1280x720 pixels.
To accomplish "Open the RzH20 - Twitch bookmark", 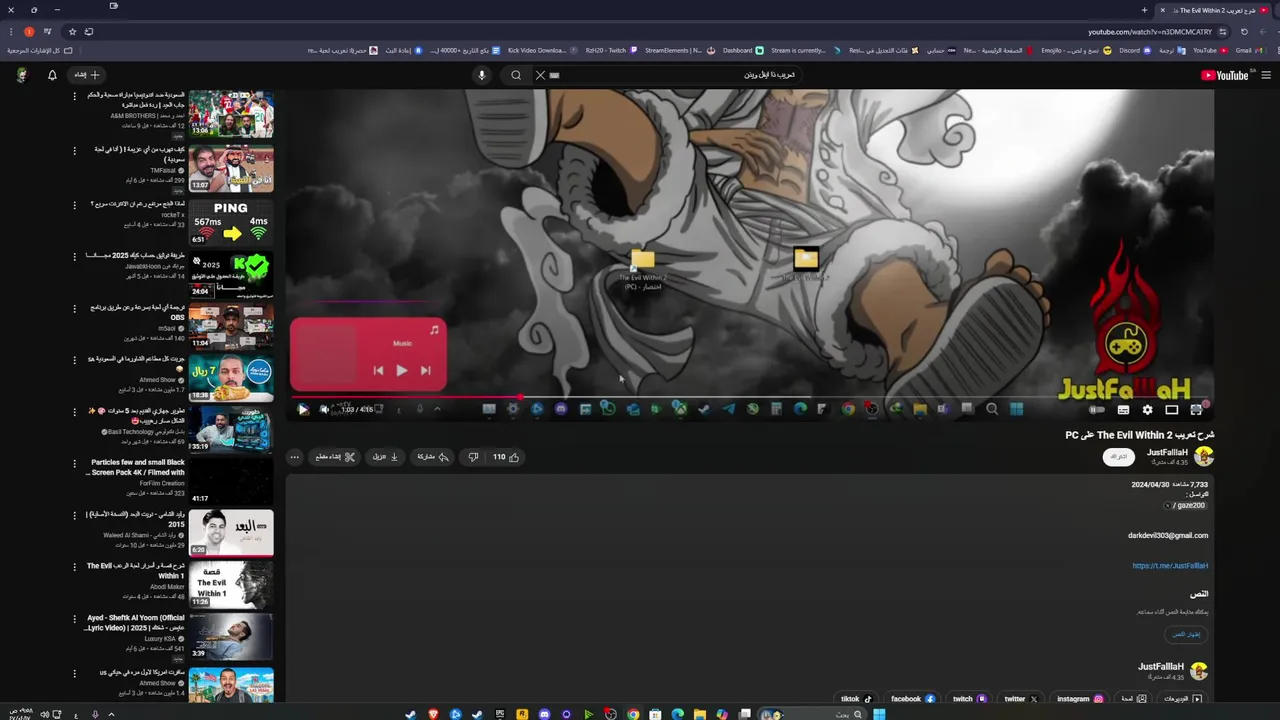I will tap(610, 50).
